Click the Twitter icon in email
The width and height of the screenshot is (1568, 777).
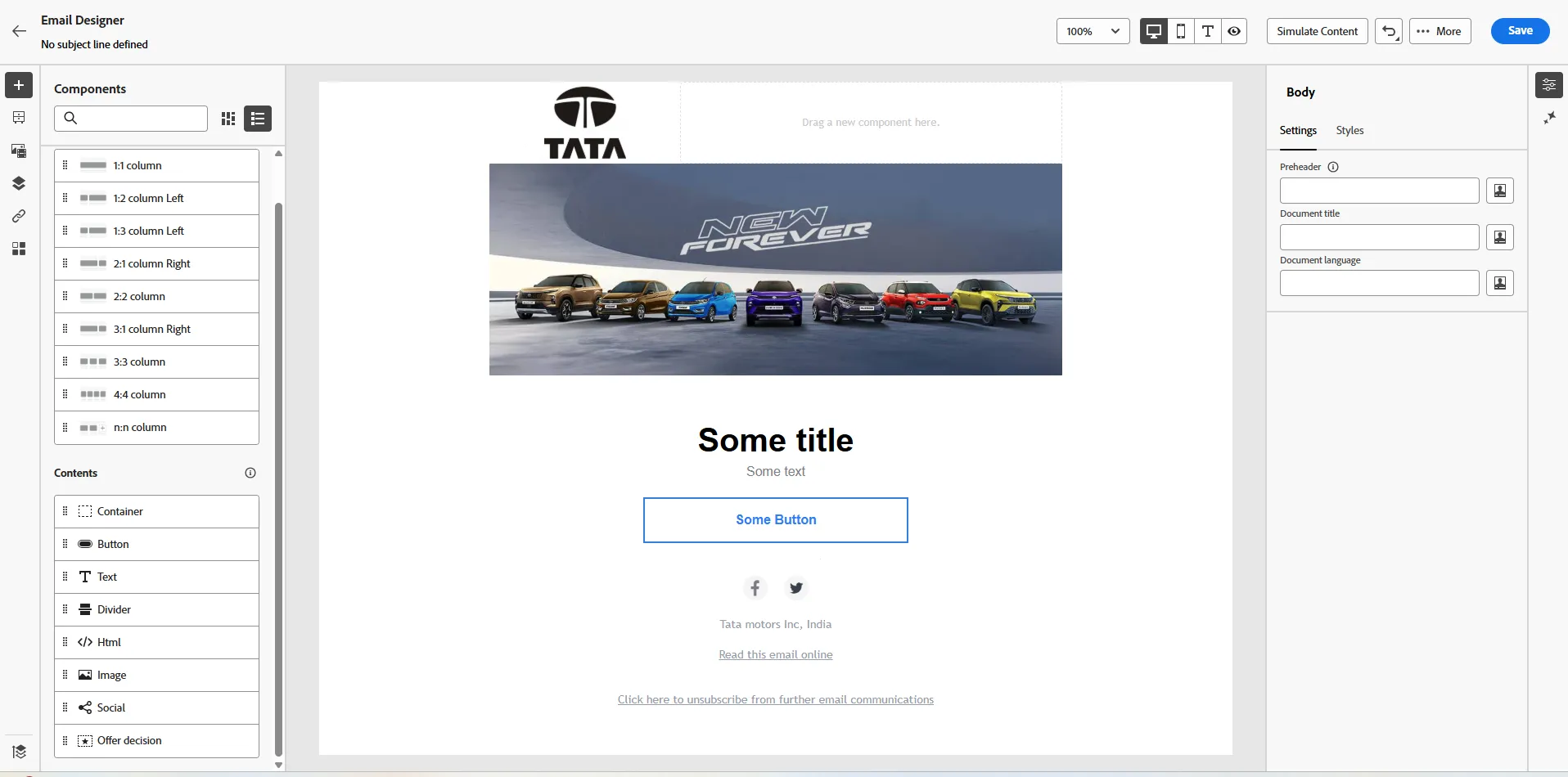pyautogui.click(x=796, y=588)
